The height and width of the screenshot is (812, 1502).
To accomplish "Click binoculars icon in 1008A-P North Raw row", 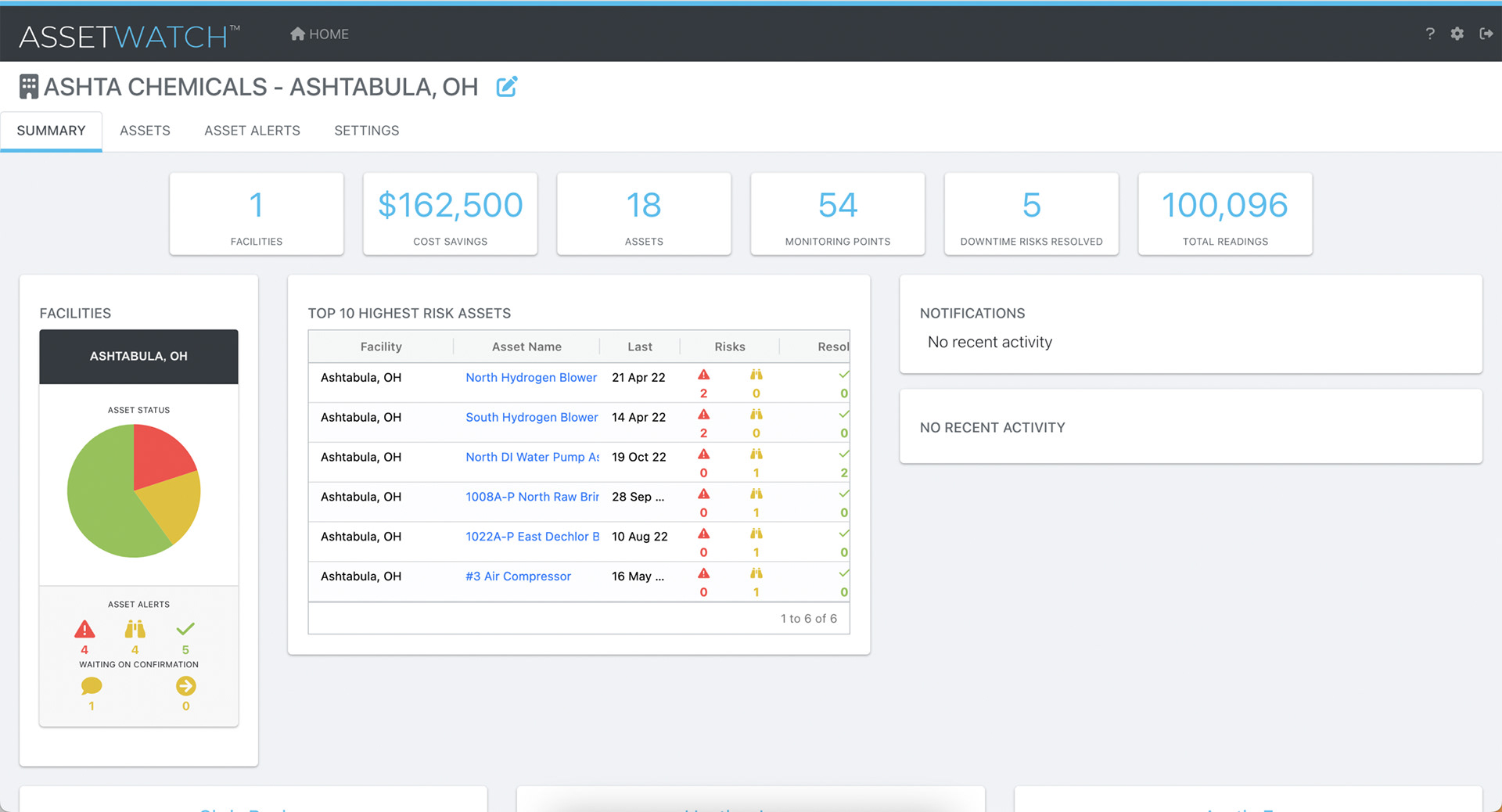I will (756, 494).
